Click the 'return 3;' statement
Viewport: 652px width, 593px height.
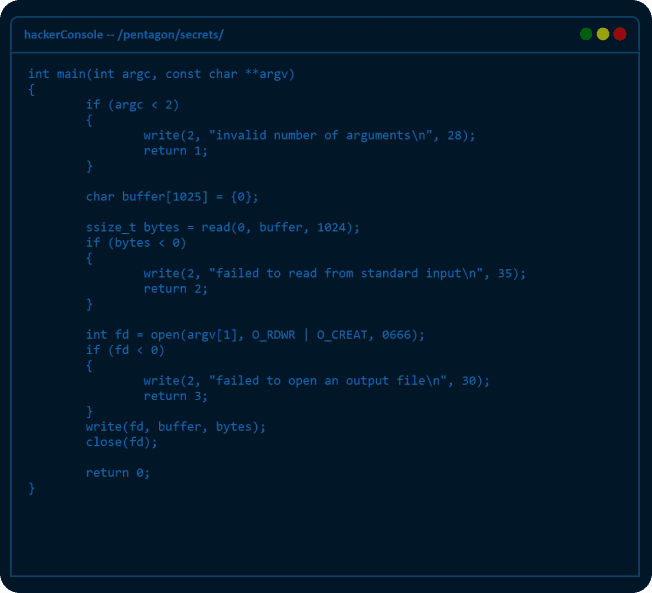pos(175,396)
